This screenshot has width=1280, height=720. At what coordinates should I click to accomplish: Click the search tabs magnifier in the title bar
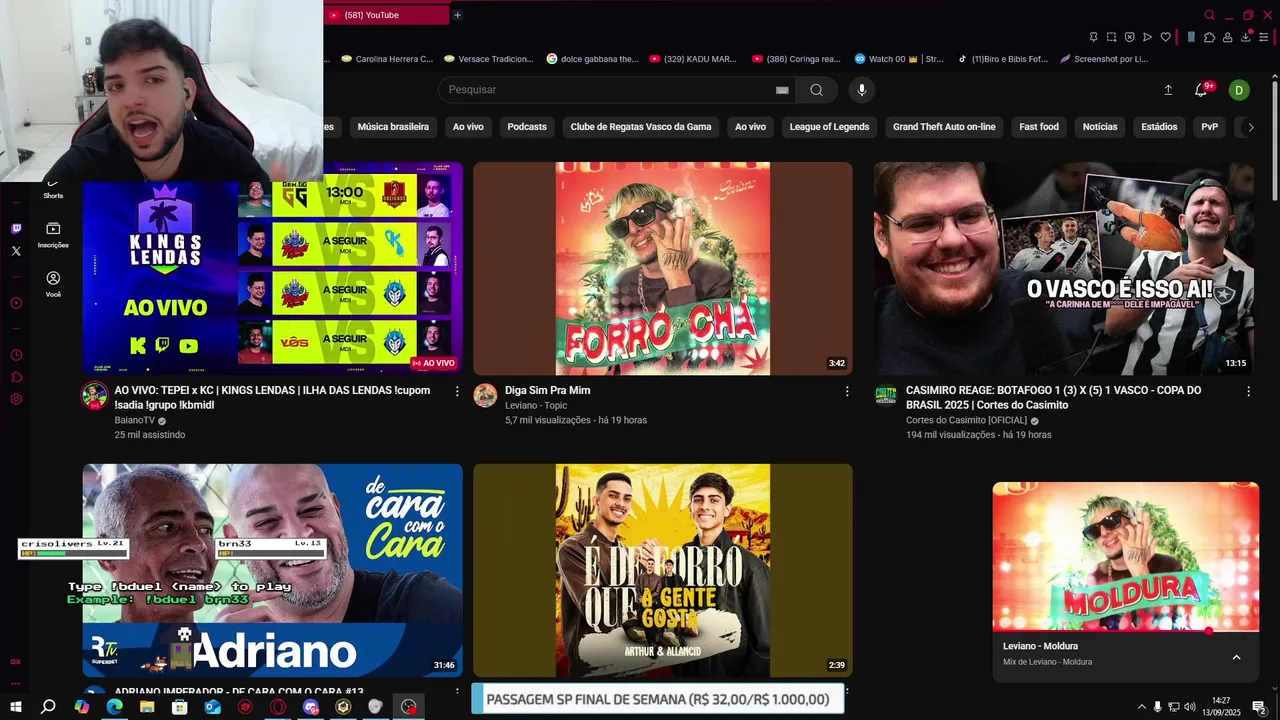[1209, 15]
